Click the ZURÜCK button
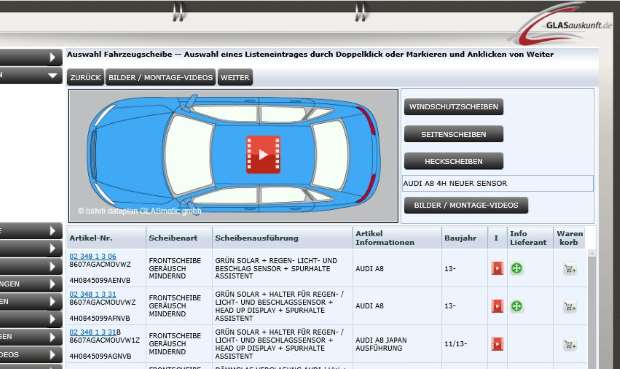Viewport: 620px width, 369px height. [x=85, y=78]
